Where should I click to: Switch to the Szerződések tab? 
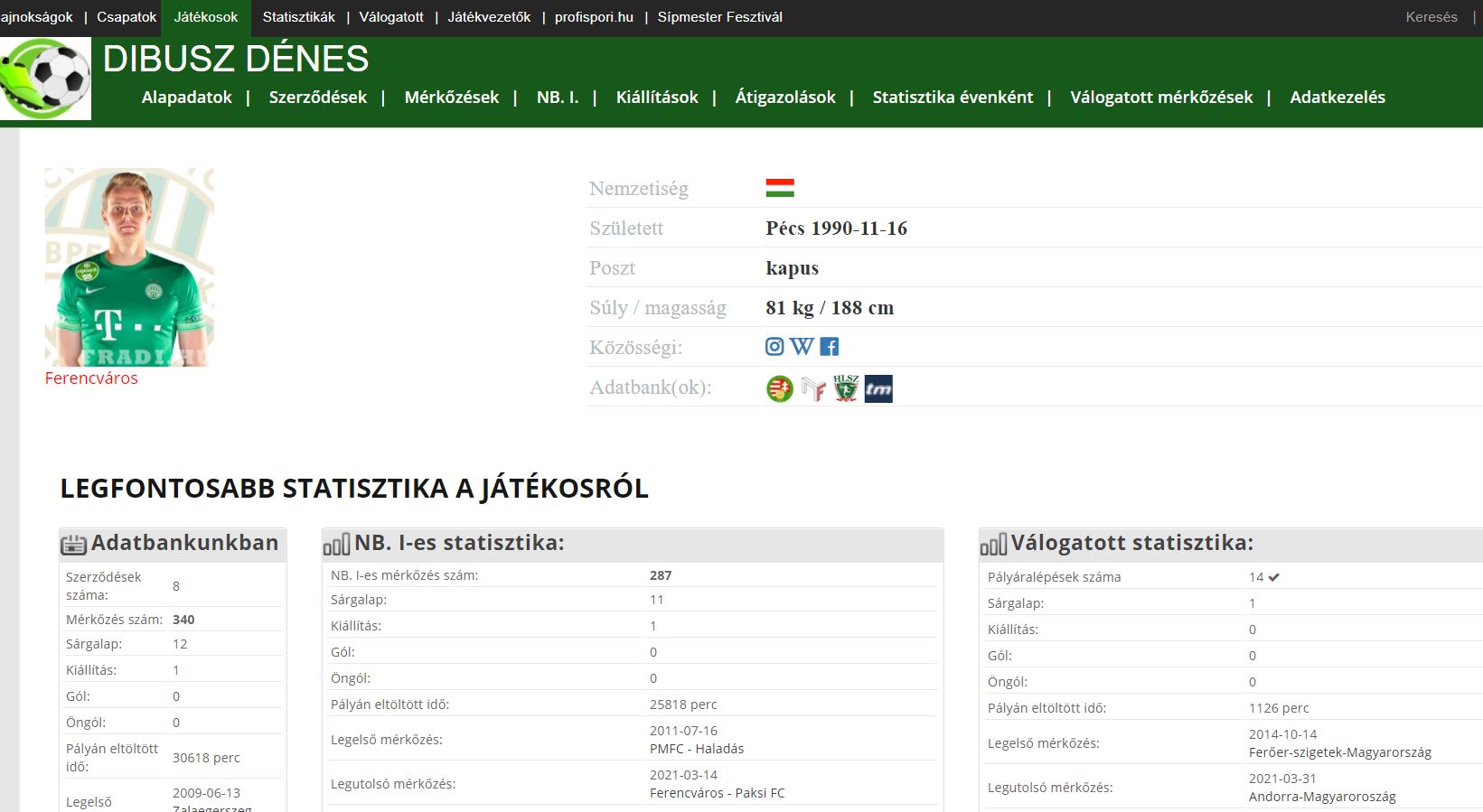click(x=318, y=97)
